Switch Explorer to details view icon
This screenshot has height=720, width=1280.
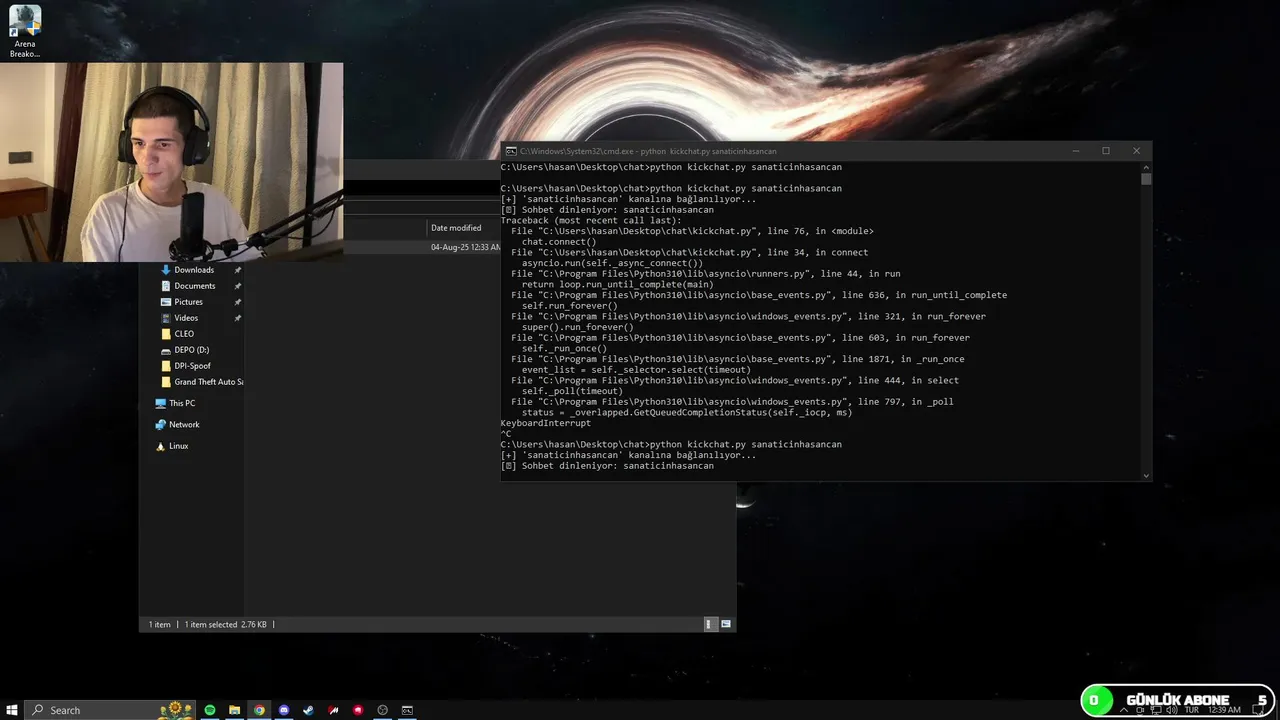[x=709, y=624]
